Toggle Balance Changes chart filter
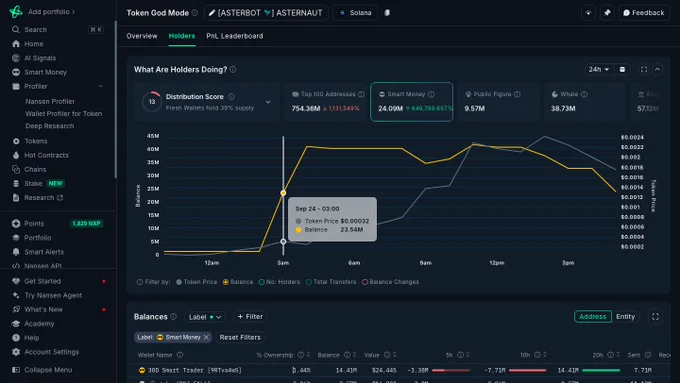This screenshot has height=383, width=680. point(390,282)
